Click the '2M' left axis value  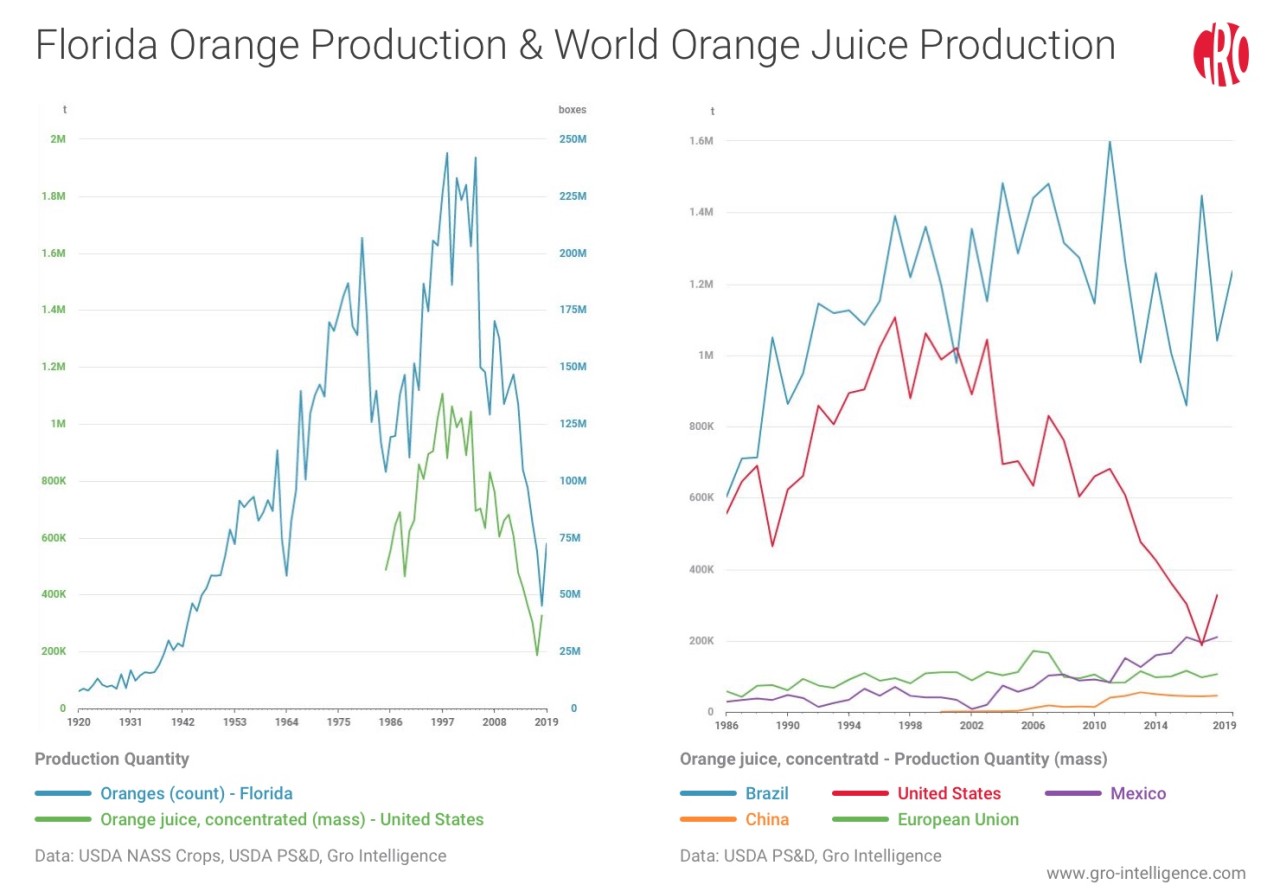point(57,139)
